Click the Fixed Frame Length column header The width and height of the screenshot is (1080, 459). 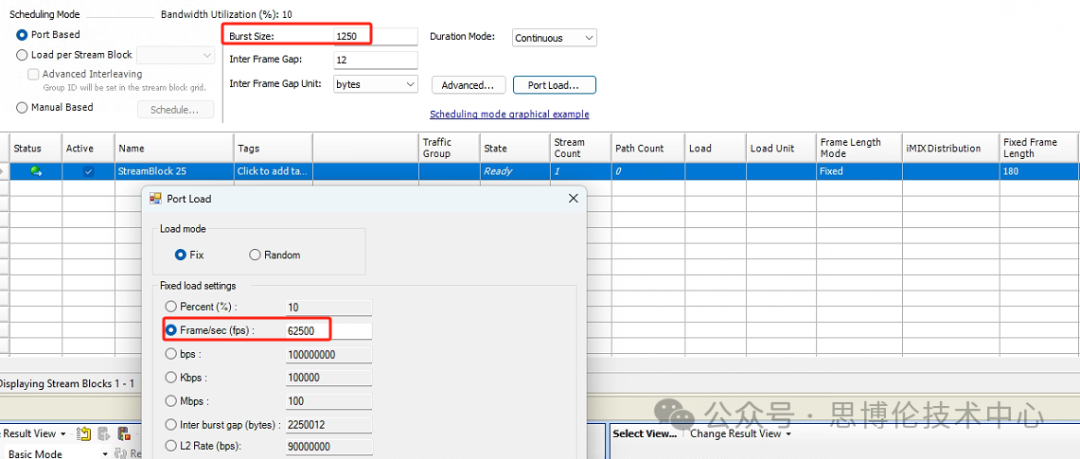click(x=1037, y=148)
